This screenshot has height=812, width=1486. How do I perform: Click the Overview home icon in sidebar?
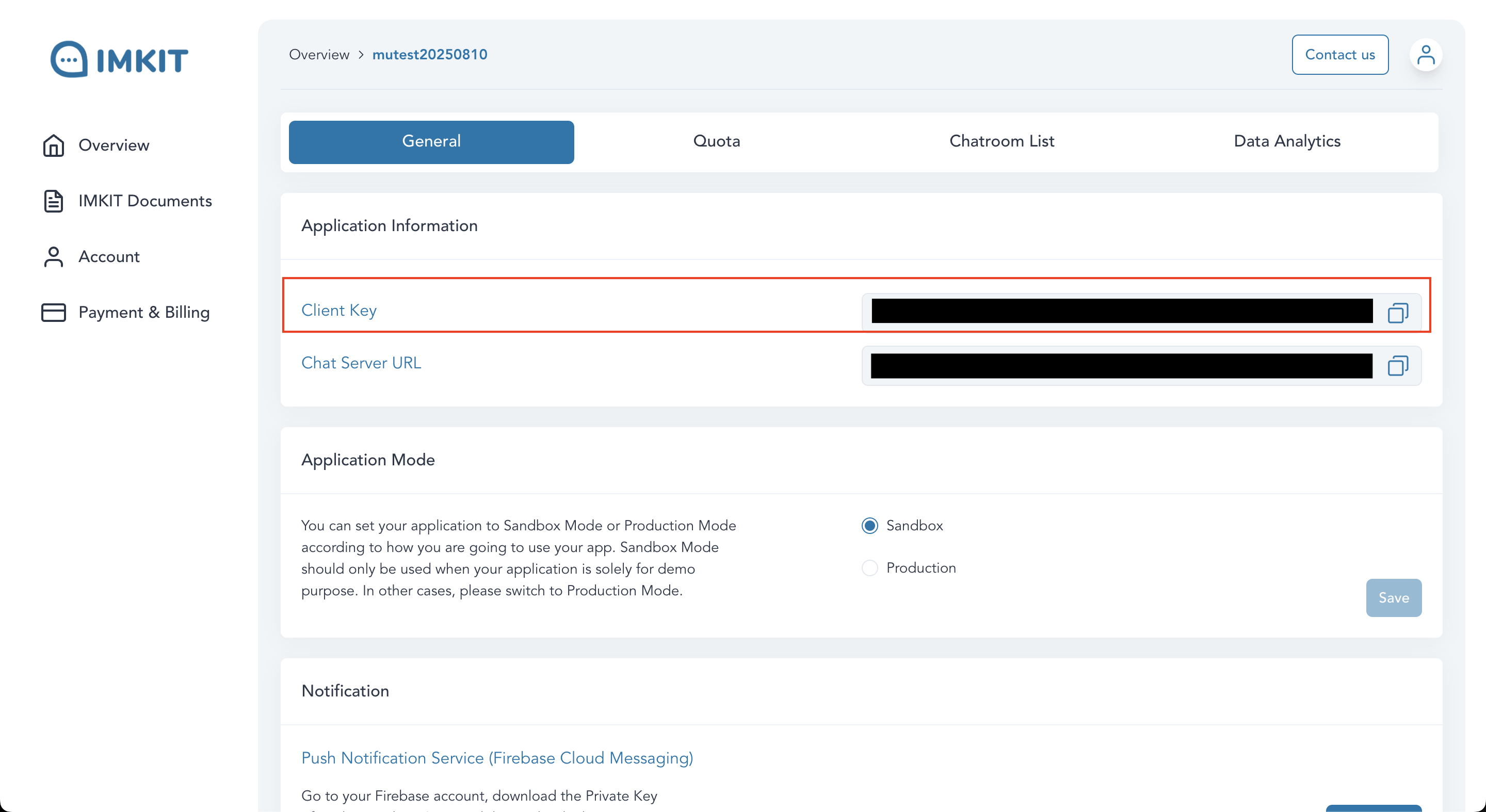(x=54, y=145)
